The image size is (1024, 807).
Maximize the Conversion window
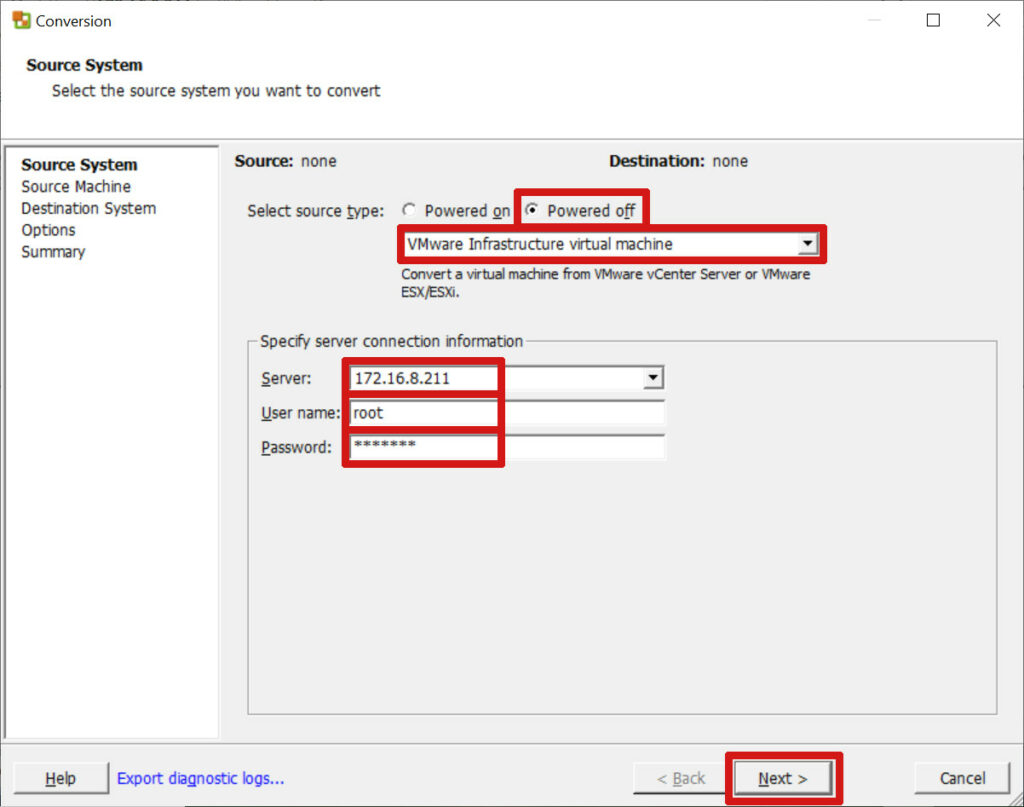(933, 20)
